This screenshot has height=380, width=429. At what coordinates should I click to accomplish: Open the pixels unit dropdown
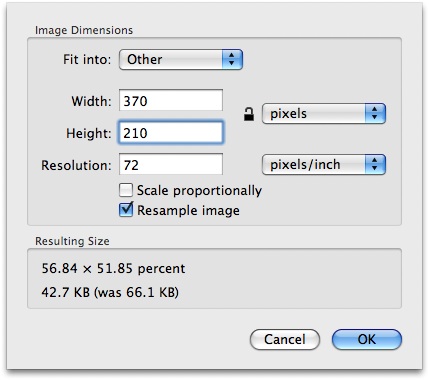tap(324, 114)
